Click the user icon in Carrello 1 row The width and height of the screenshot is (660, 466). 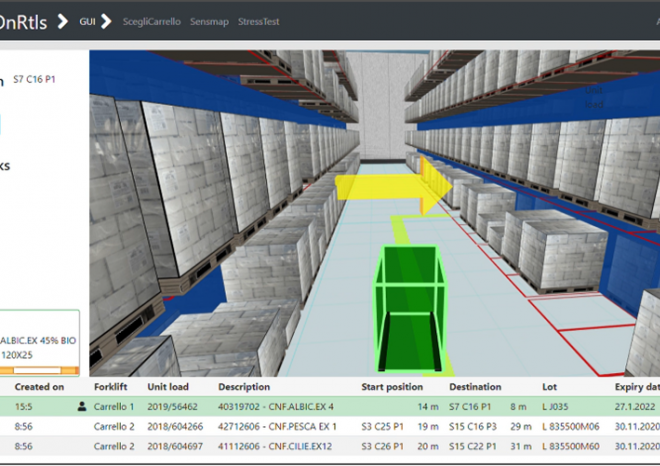(82, 406)
